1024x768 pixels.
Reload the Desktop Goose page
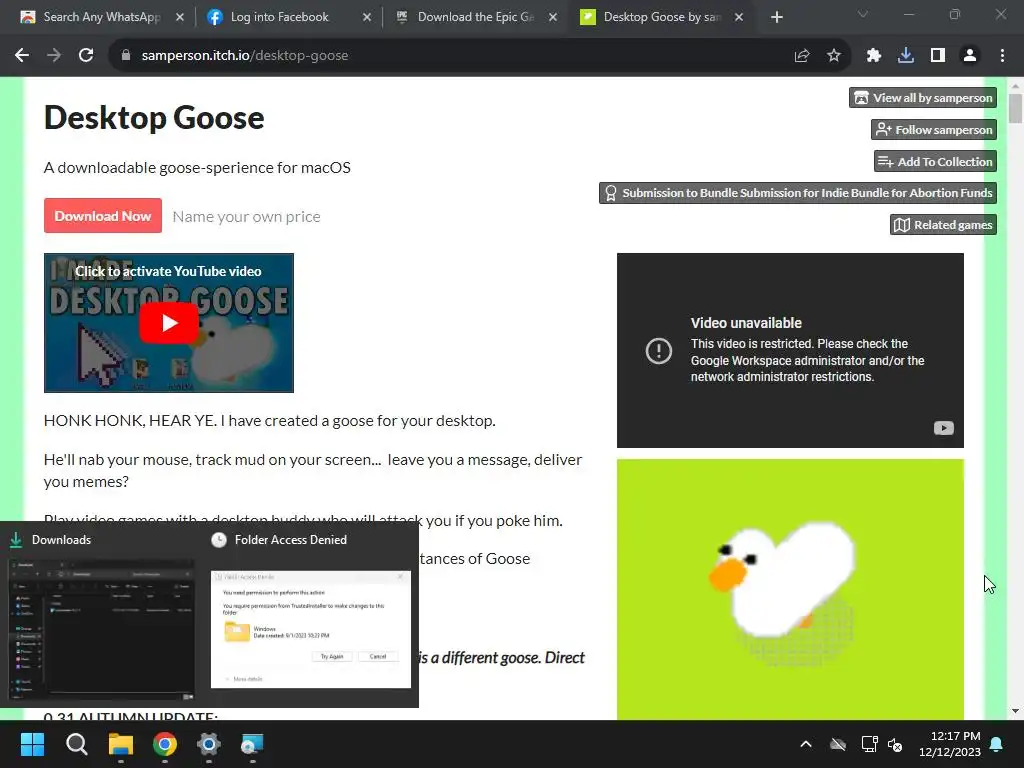86,56
